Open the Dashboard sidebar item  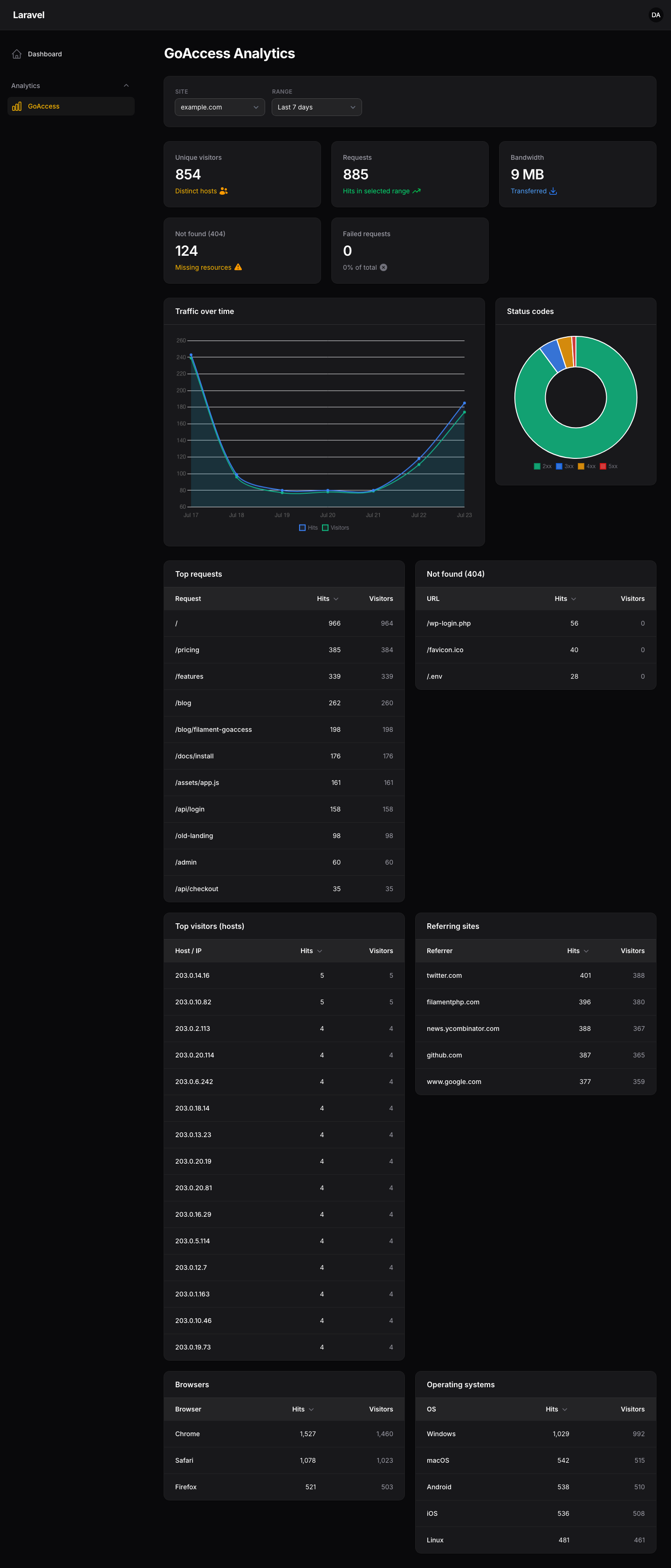[71, 54]
